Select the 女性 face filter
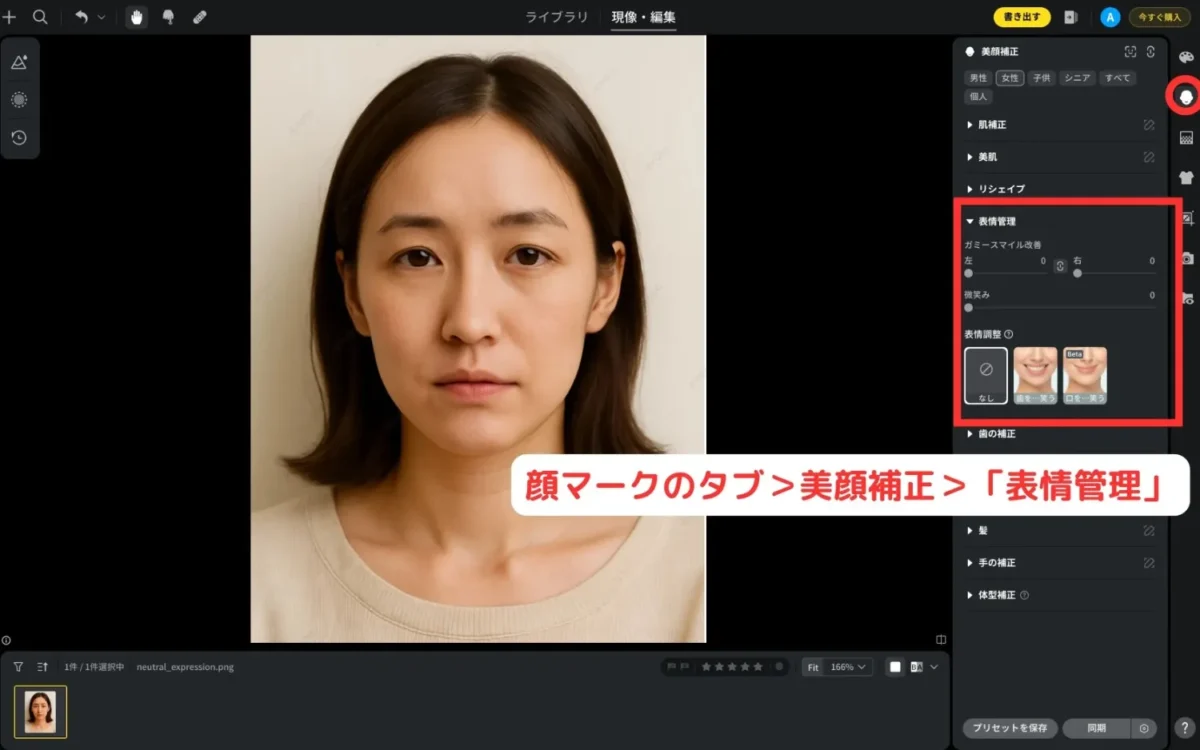This screenshot has height=750, width=1200. pyautogui.click(x=1010, y=78)
